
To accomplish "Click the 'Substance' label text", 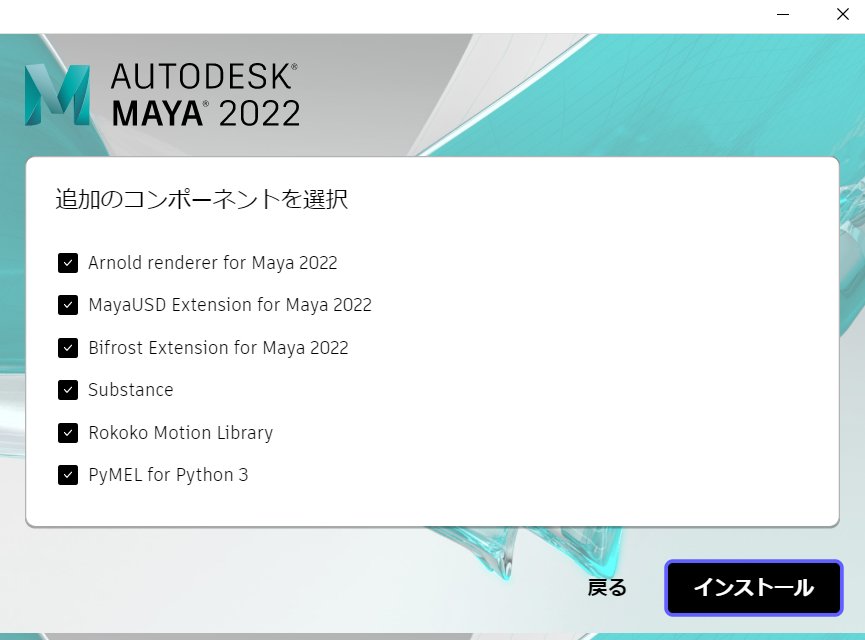I will (x=131, y=390).
